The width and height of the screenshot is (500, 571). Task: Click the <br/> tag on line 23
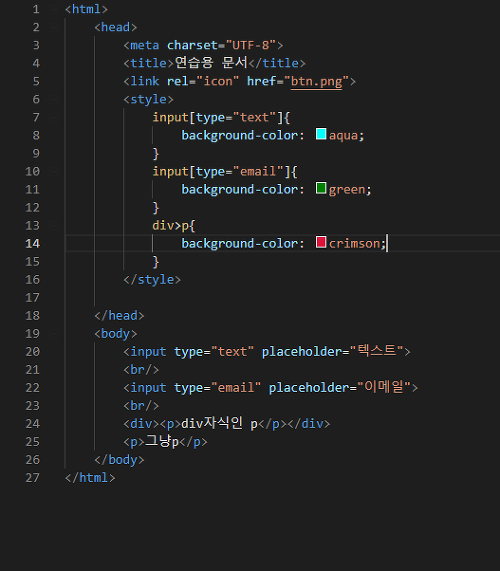[141, 405]
